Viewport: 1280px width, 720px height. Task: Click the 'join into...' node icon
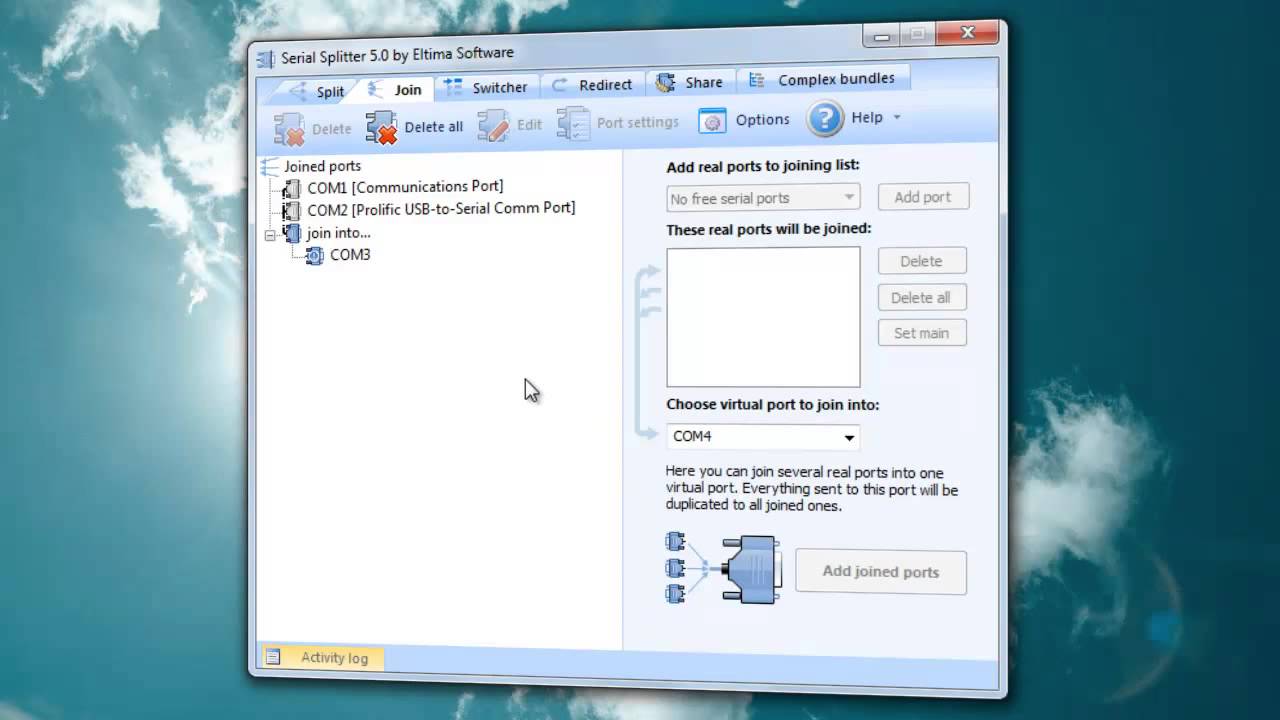(292, 233)
